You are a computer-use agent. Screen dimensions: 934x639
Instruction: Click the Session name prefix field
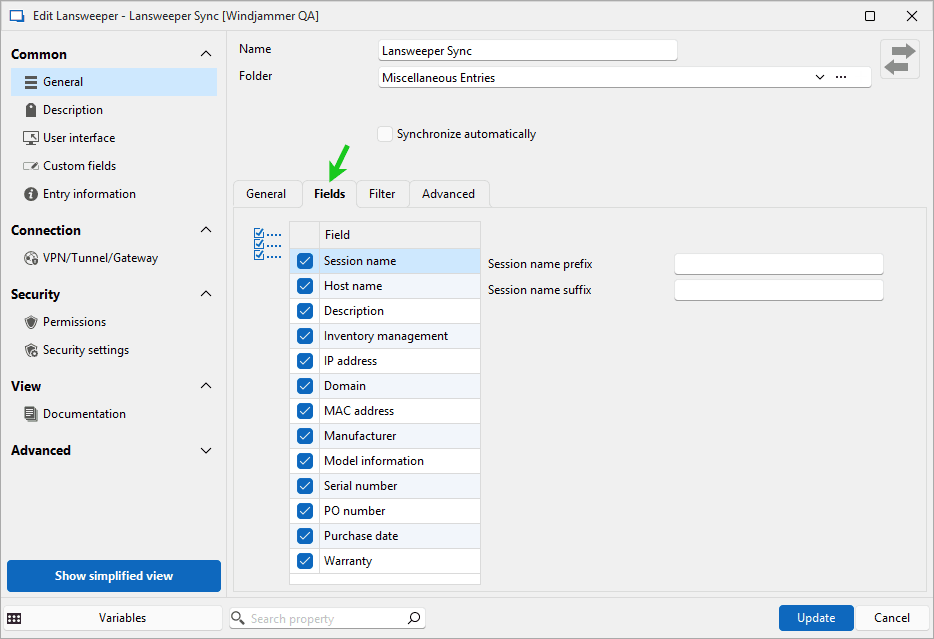(778, 264)
